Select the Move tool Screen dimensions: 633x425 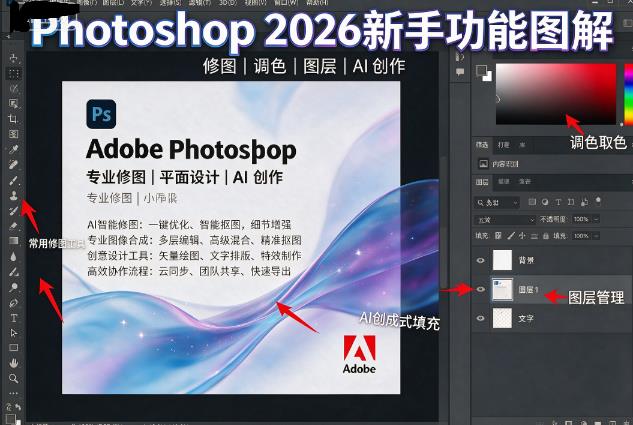coord(14,58)
